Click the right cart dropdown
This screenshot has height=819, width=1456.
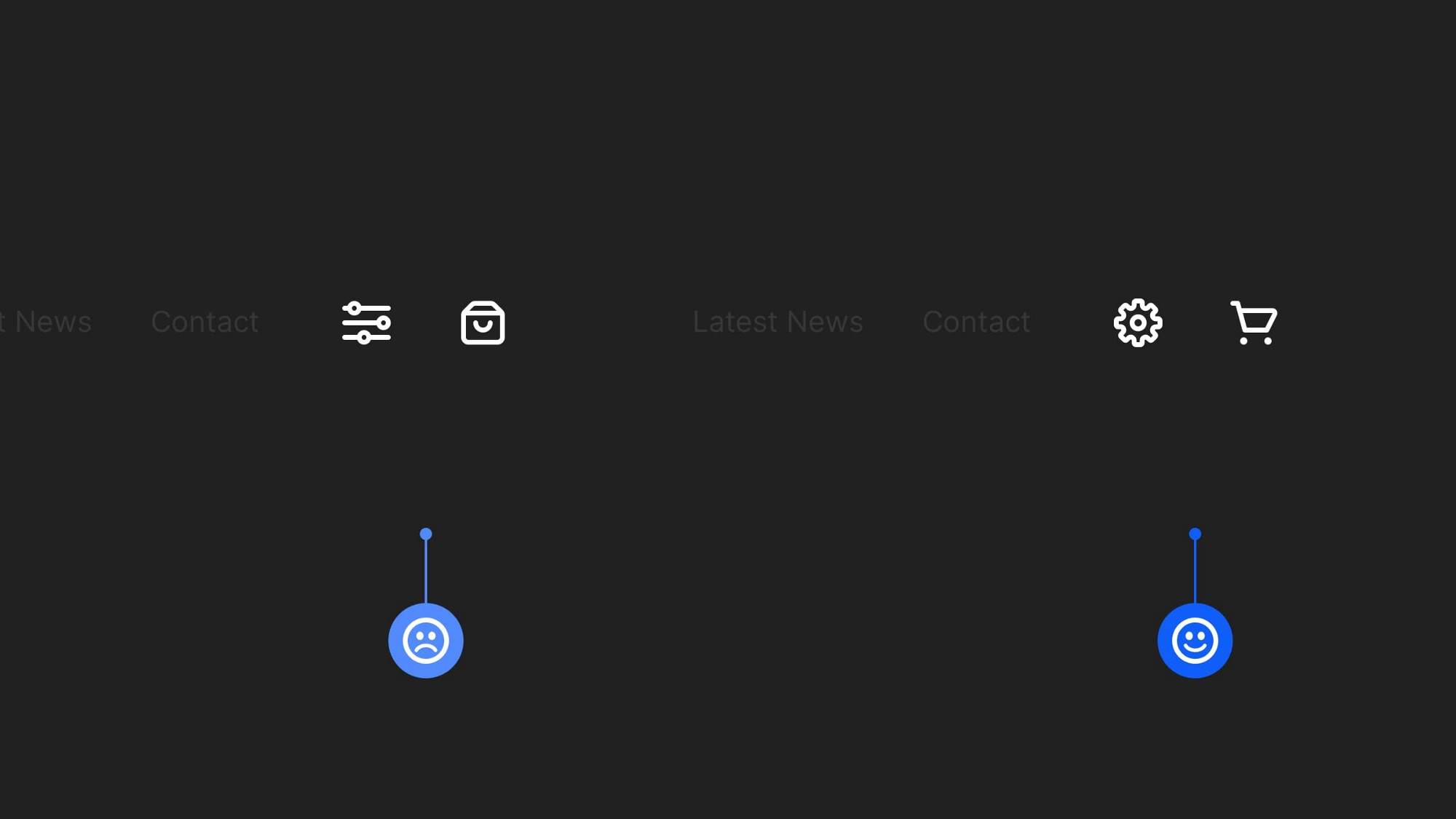click(1253, 322)
